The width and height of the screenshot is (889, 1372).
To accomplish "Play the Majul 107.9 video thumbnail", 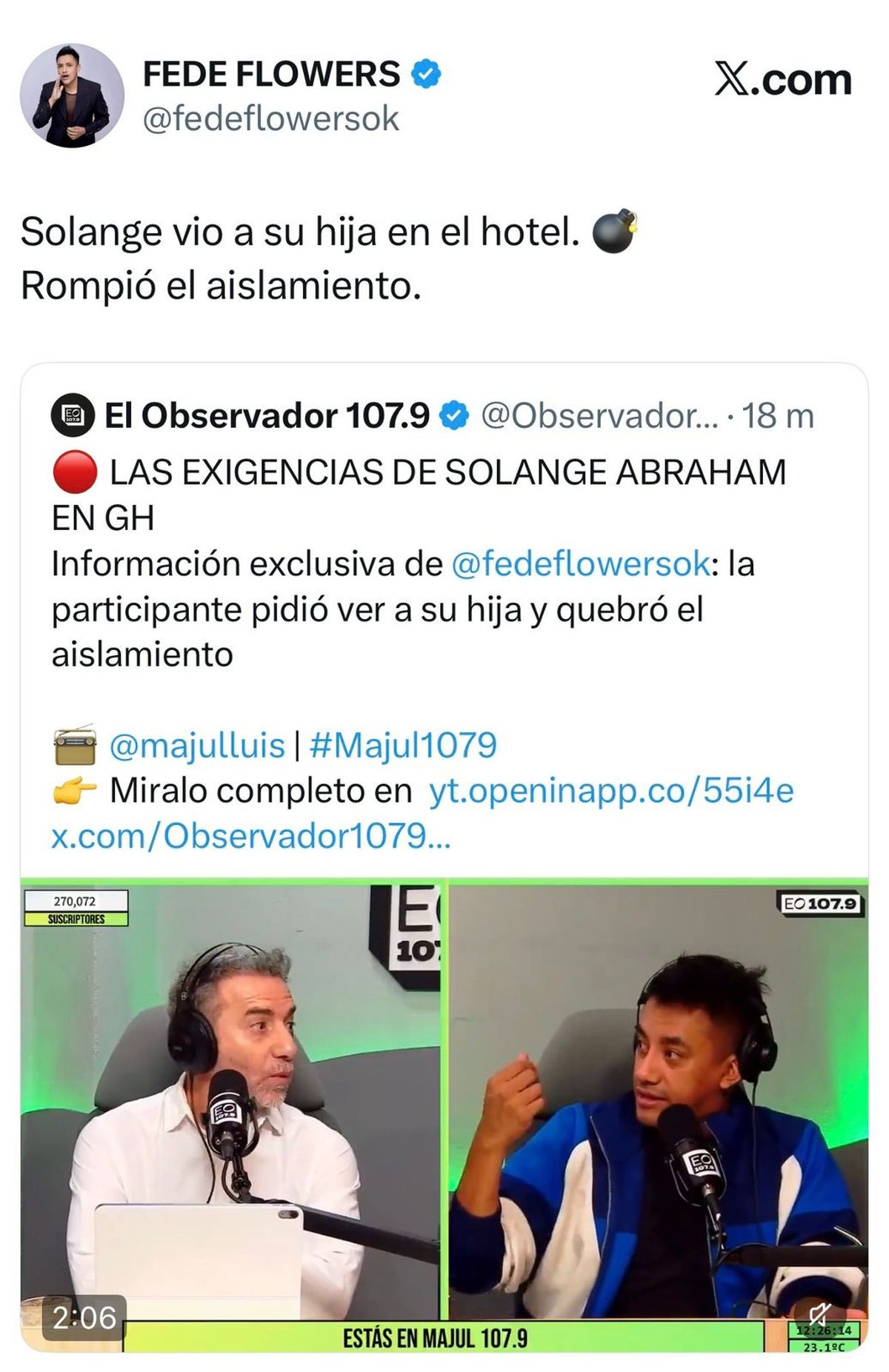I will click(x=444, y=1114).
